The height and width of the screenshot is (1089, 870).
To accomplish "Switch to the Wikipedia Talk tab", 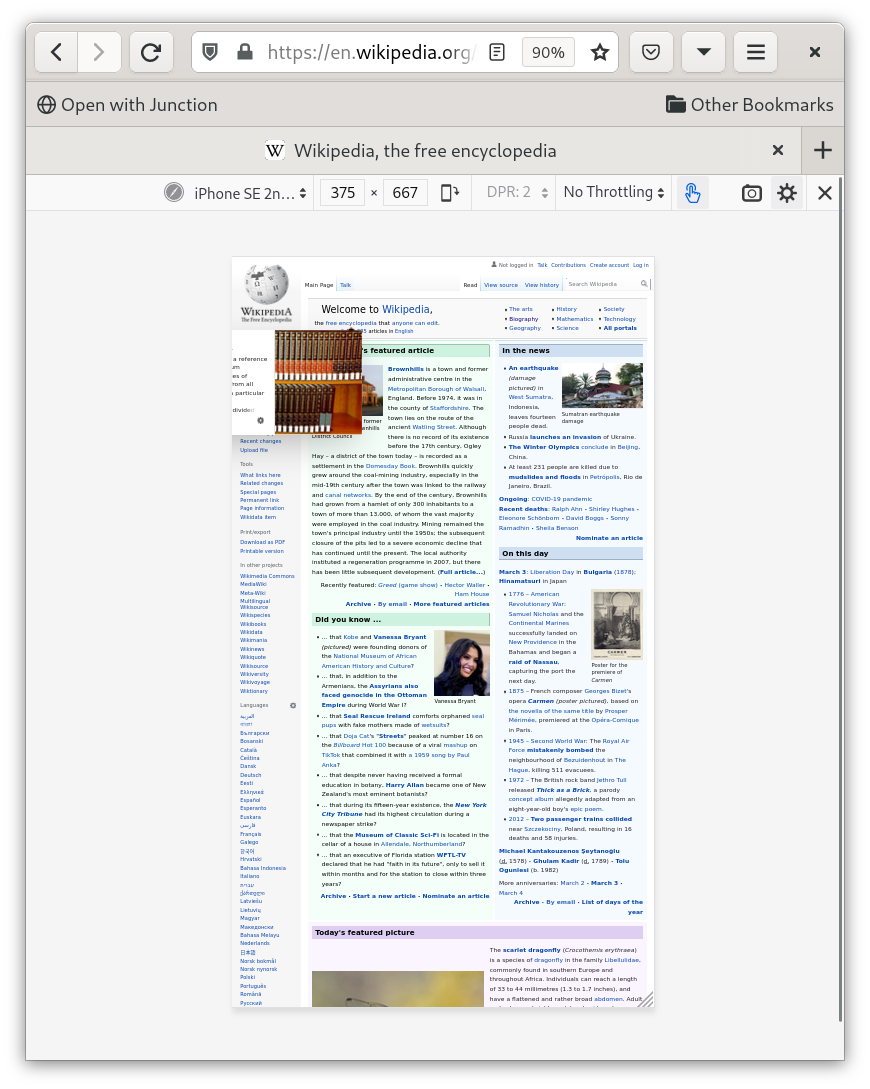I will [345, 285].
